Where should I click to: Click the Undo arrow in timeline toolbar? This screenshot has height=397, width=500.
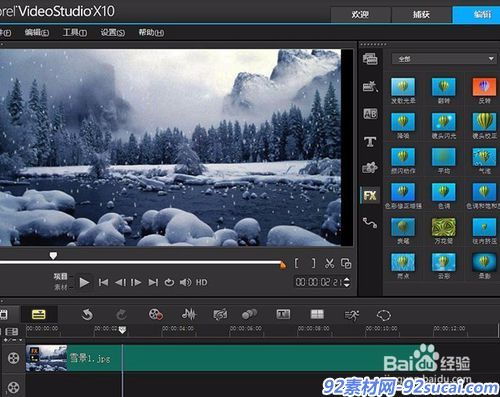[87, 314]
